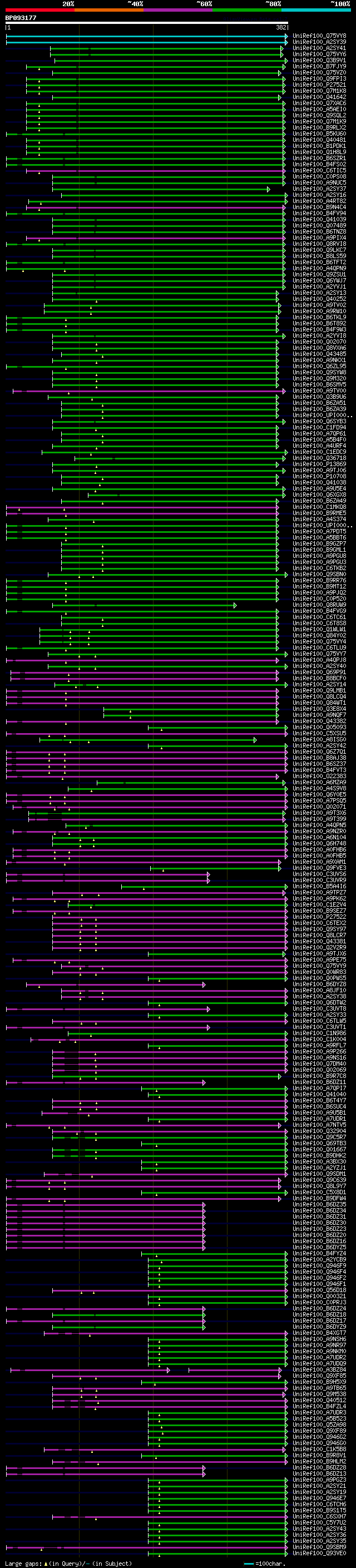Screen dimensions: 356x1568
Task: Click the white query sequence bar
Action: pos(147,23)
